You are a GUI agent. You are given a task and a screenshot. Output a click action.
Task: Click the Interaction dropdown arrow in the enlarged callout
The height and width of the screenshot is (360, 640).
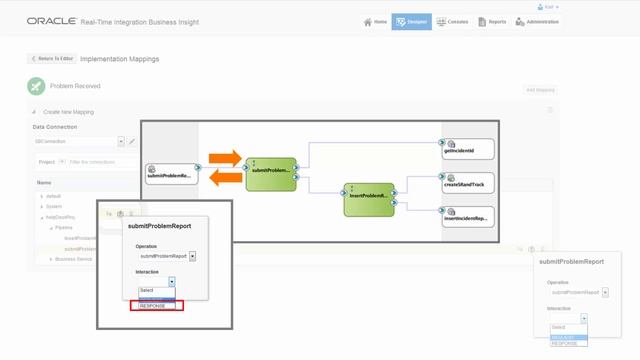[172, 282]
